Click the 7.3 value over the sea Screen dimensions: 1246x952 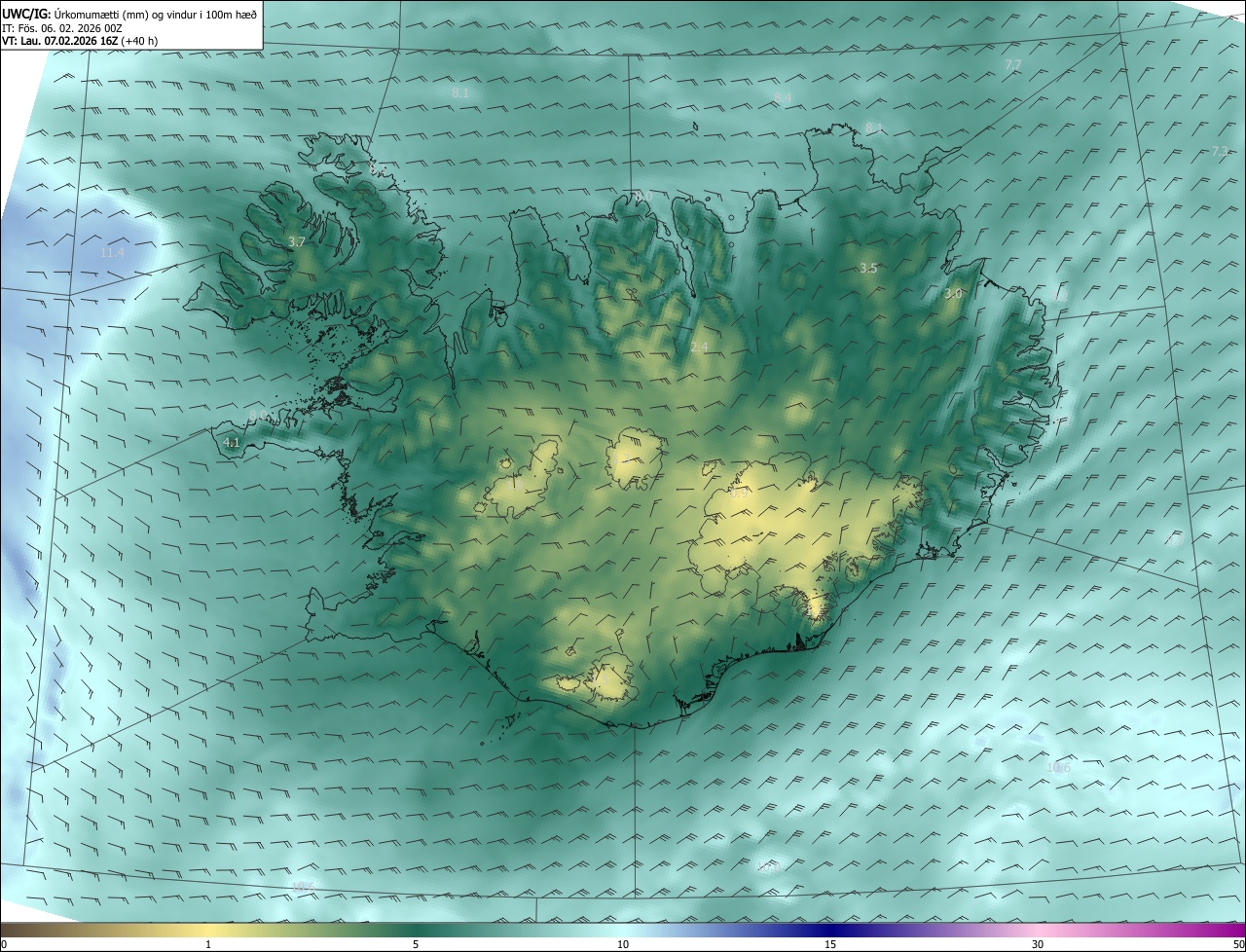pyautogui.click(x=1220, y=151)
